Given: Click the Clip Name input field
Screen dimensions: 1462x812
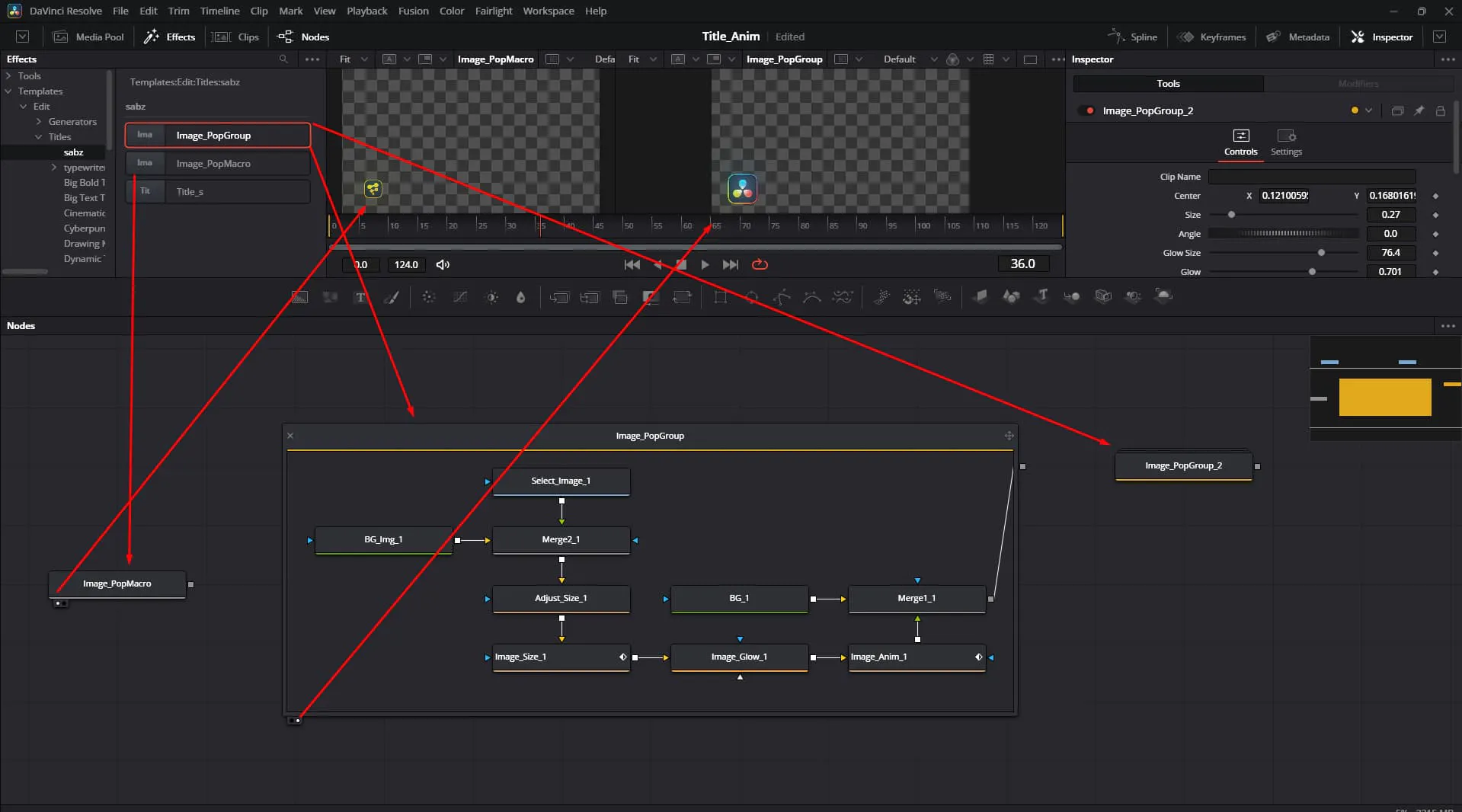Looking at the screenshot, I should pyautogui.click(x=1311, y=177).
